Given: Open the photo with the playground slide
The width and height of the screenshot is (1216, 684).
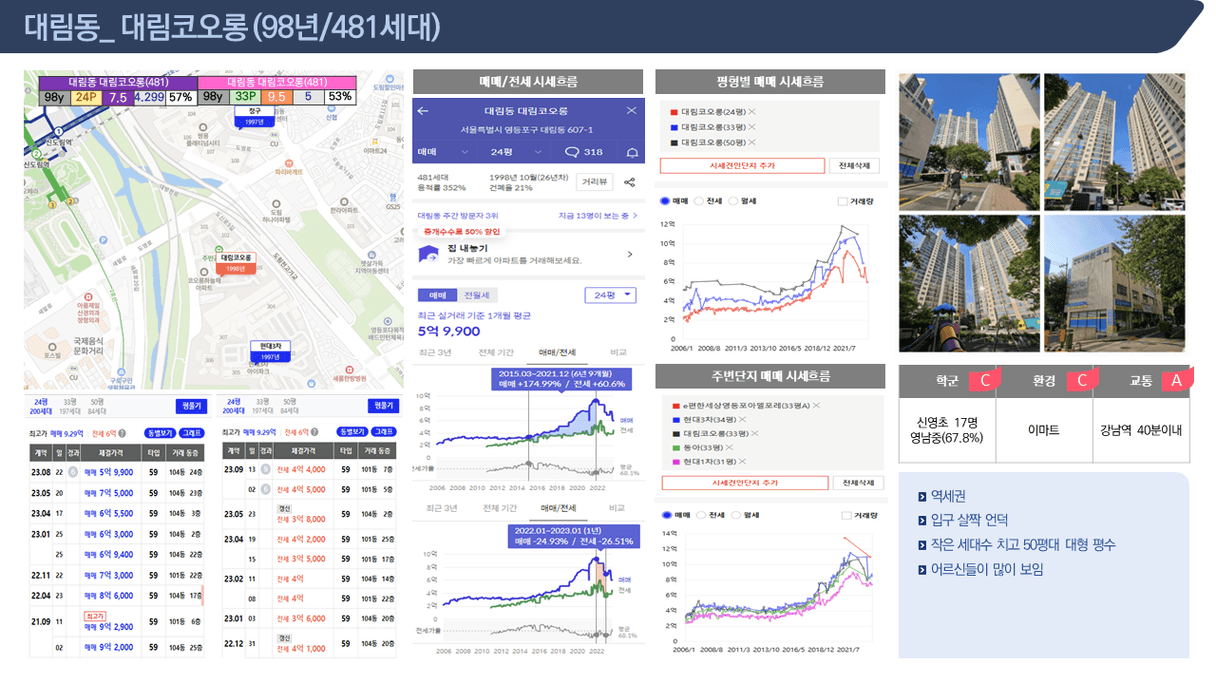Looking at the screenshot, I should 970,283.
